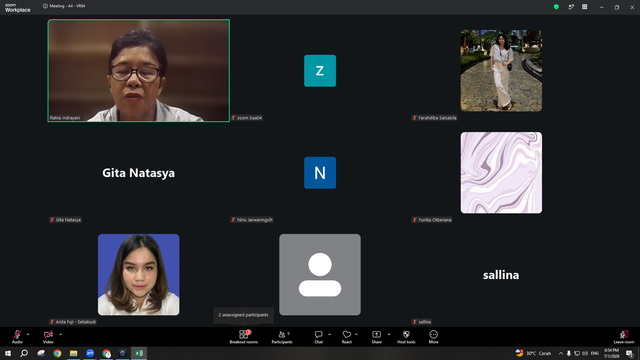Click the green encryption shield icon
Viewport: 640px width, 360px height.
click(x=556, y=7)
